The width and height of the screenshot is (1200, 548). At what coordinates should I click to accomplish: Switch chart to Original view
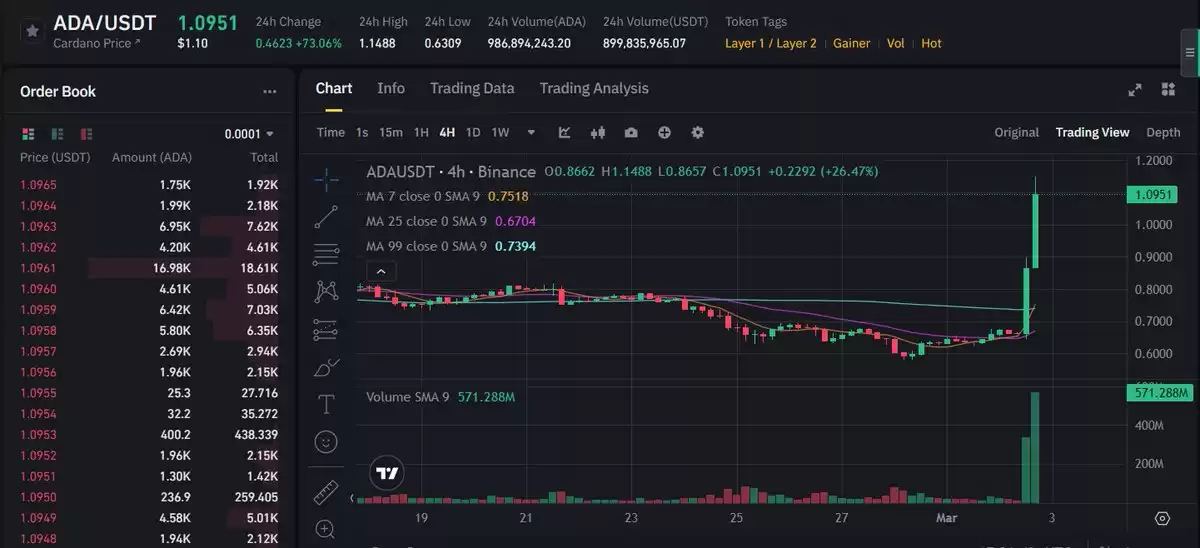coord(1017,132)
